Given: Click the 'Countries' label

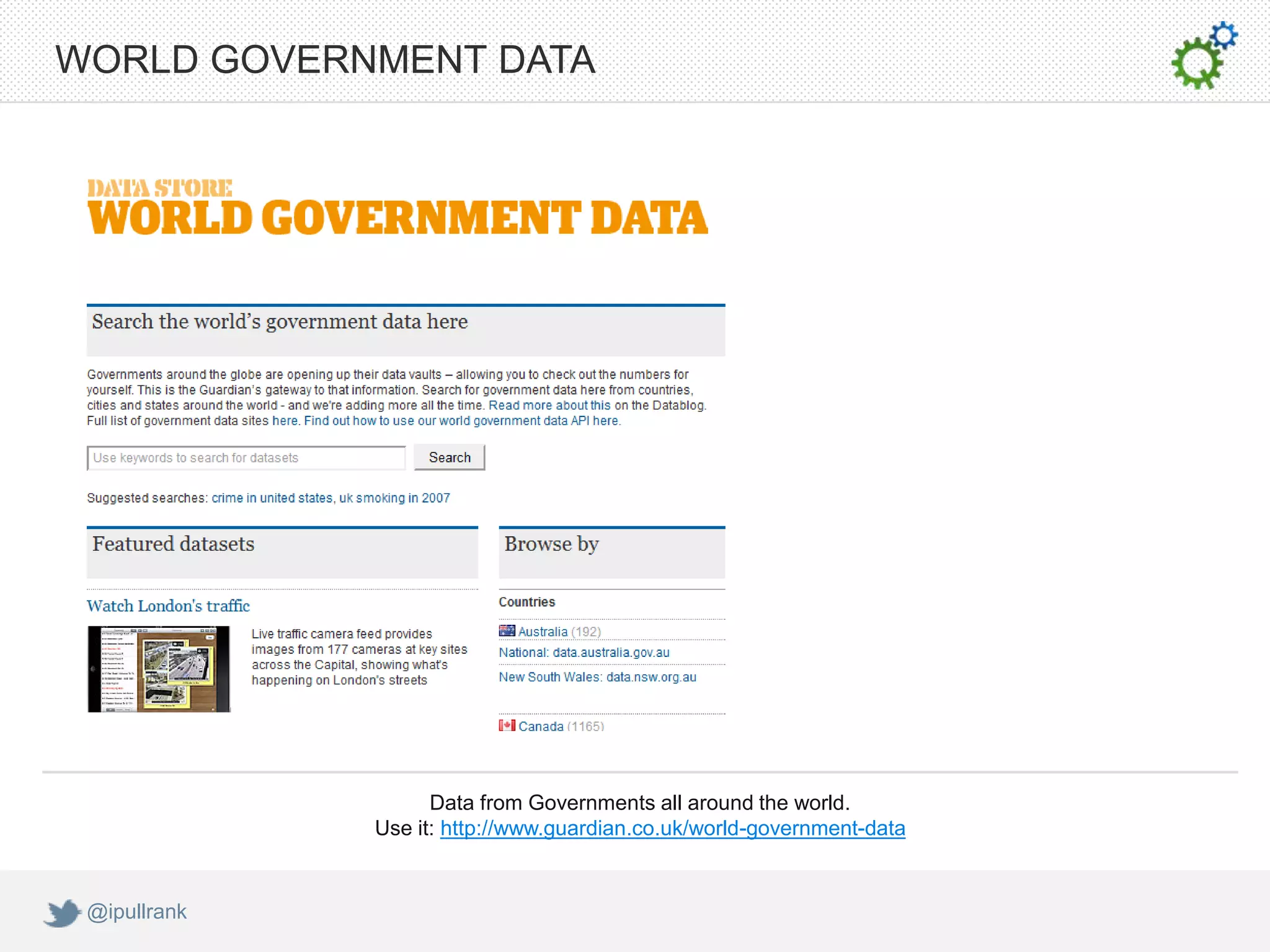Looking at the screenshot, I should click(527, 602).
